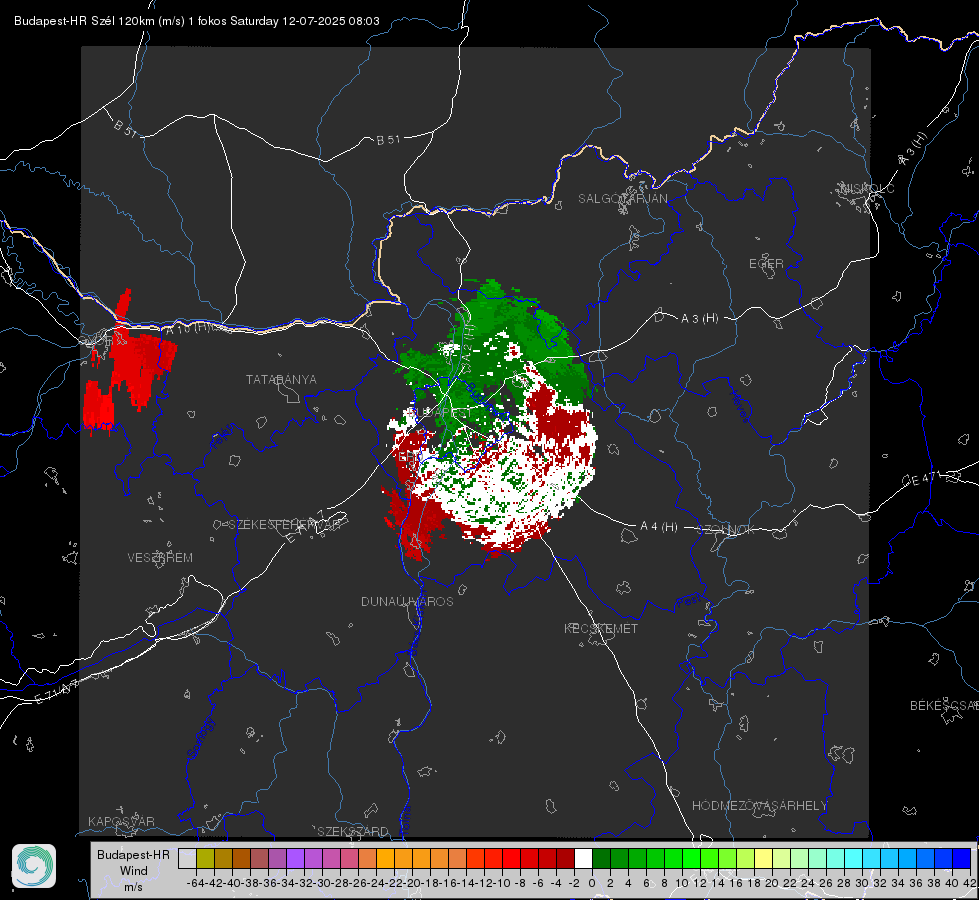979x900 pixels.
Task: Pick the brown swatch between -40 and -38
Action: click(242, 858)
